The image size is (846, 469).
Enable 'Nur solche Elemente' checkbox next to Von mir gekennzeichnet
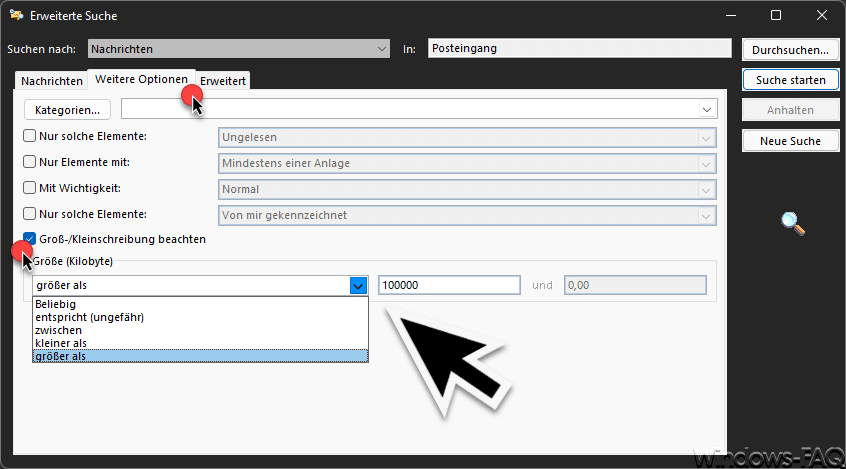(x=30, y=213)
